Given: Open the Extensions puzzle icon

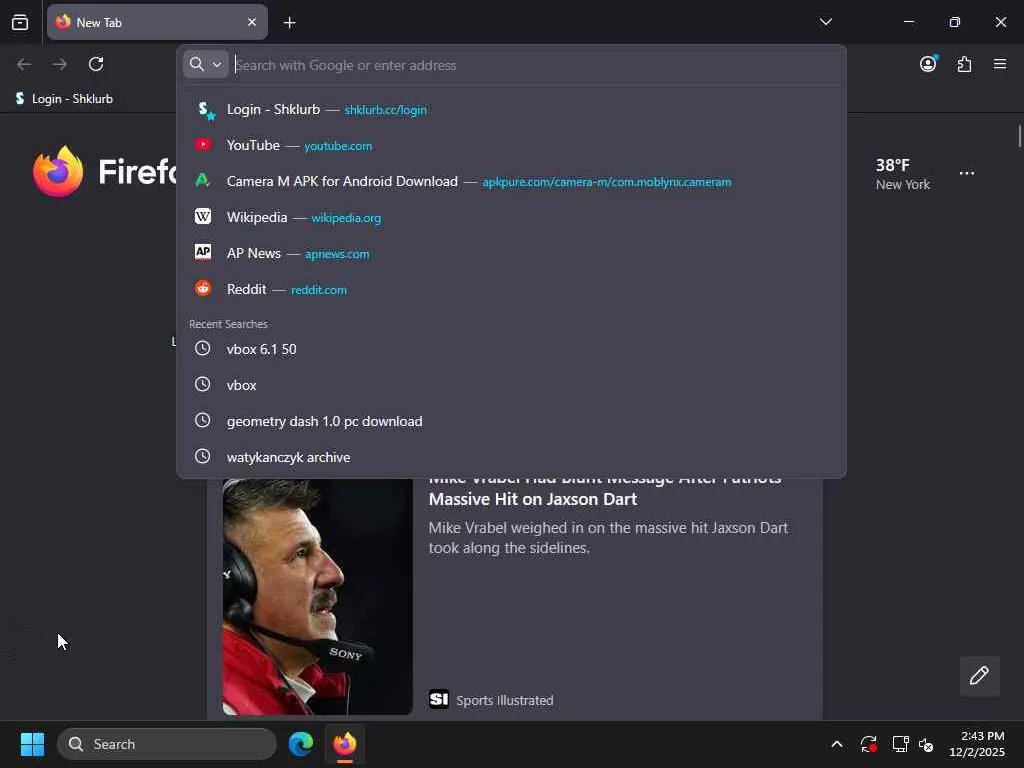Looking at the screenshot, I should (965, 64).
